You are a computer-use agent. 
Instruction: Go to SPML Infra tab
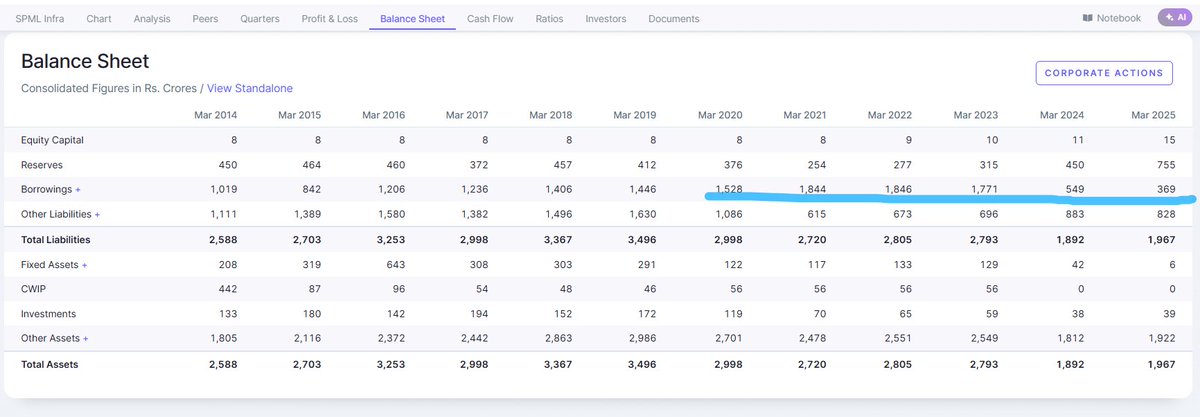(x=40, y=18)
